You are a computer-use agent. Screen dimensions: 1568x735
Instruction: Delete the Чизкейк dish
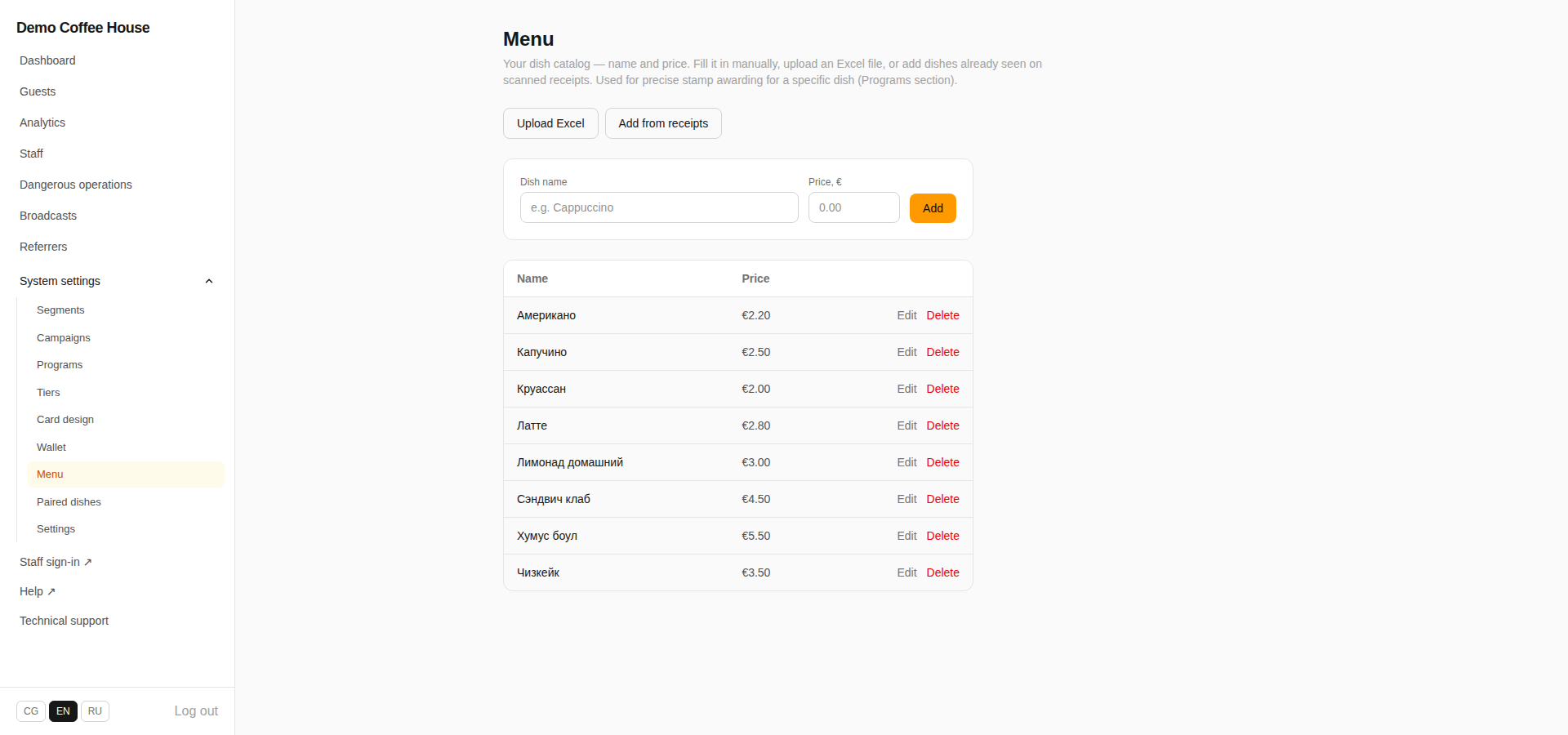point(942,572)
